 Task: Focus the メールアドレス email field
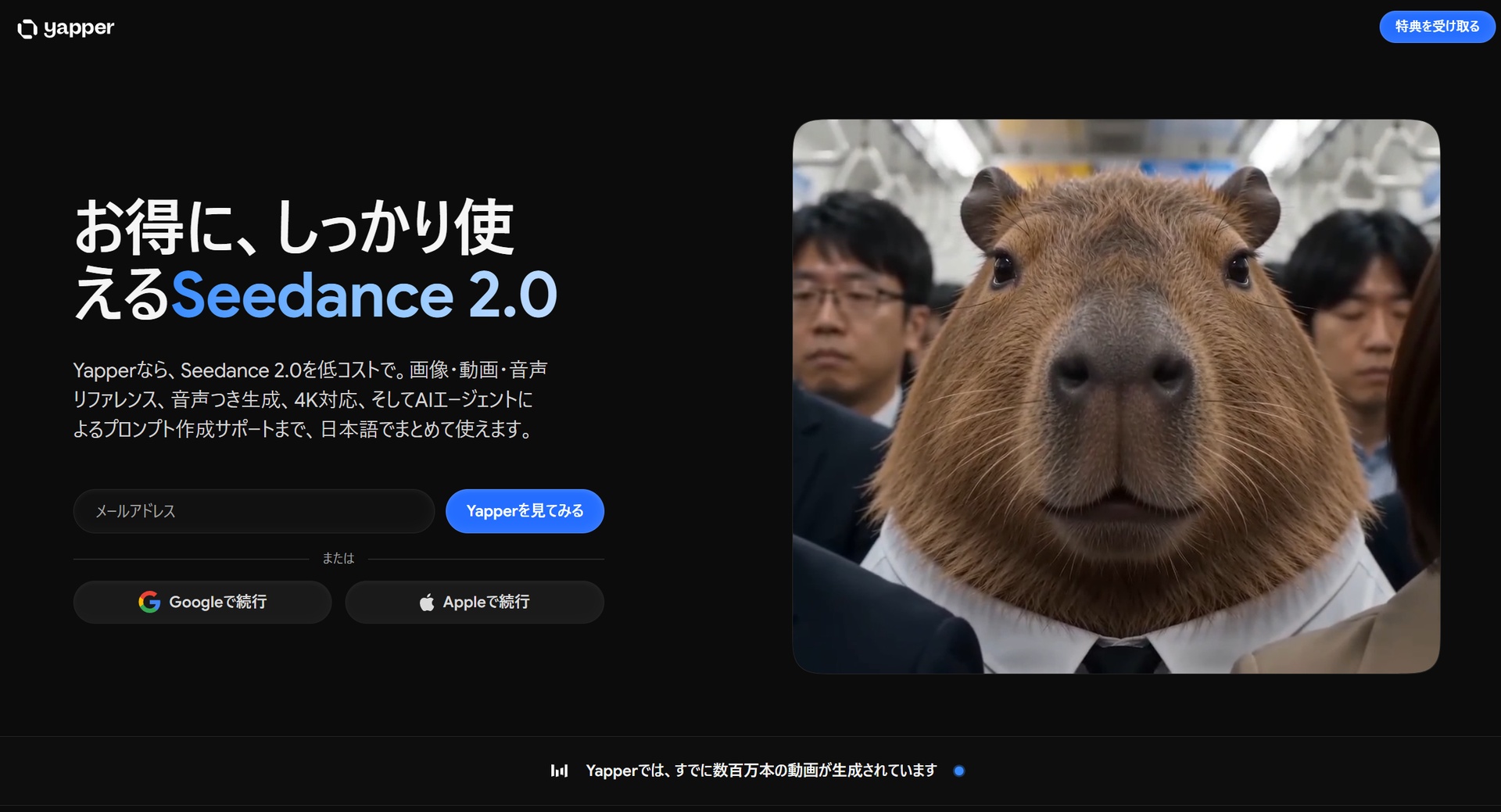(253, 511)
